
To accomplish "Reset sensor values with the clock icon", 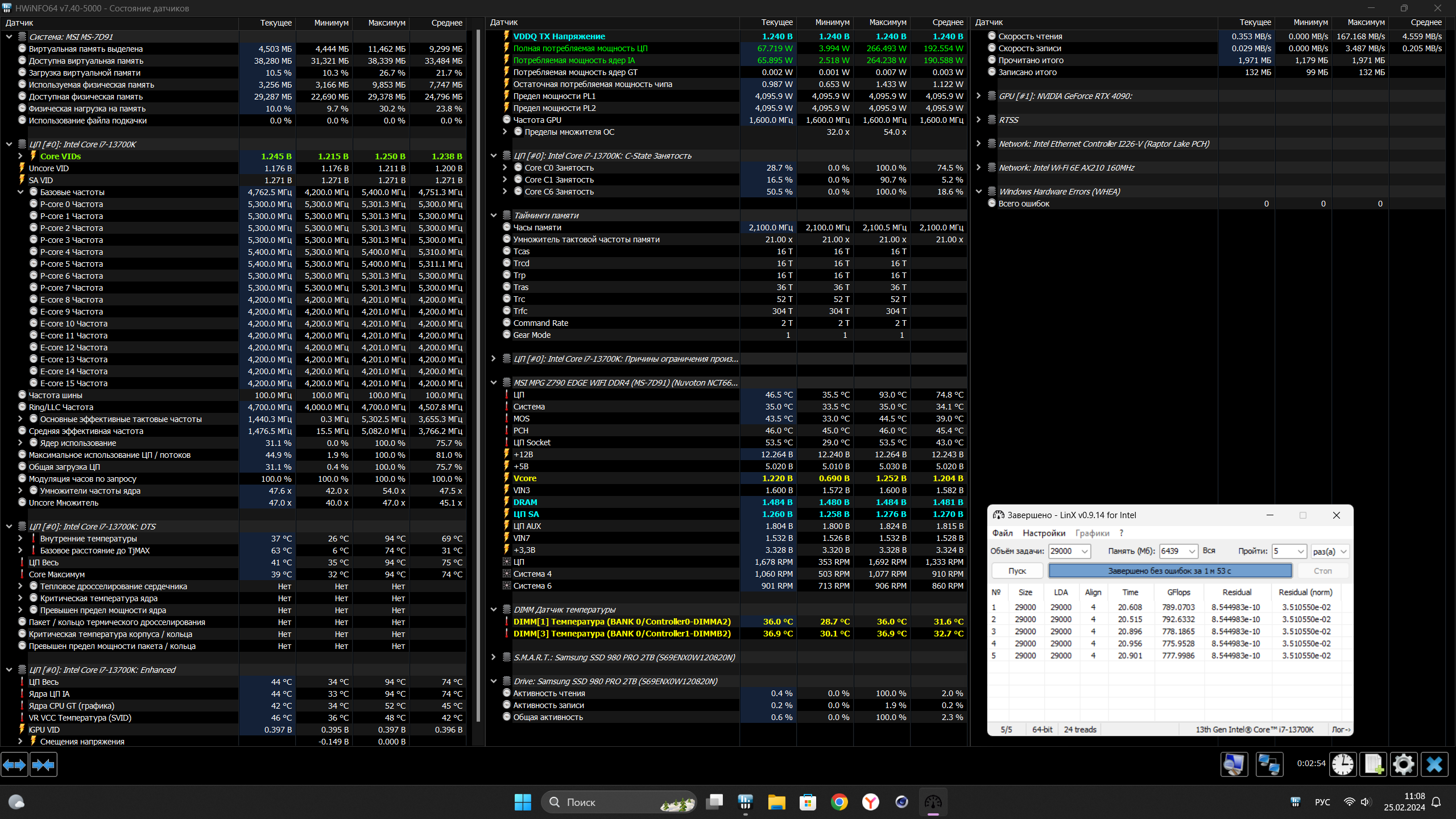I will click(x=1343, y=764).
